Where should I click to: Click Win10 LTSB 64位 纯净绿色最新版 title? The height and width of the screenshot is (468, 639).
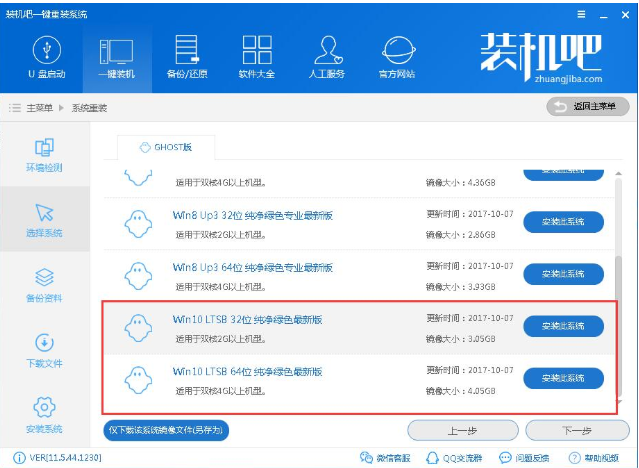pos(247,372)
